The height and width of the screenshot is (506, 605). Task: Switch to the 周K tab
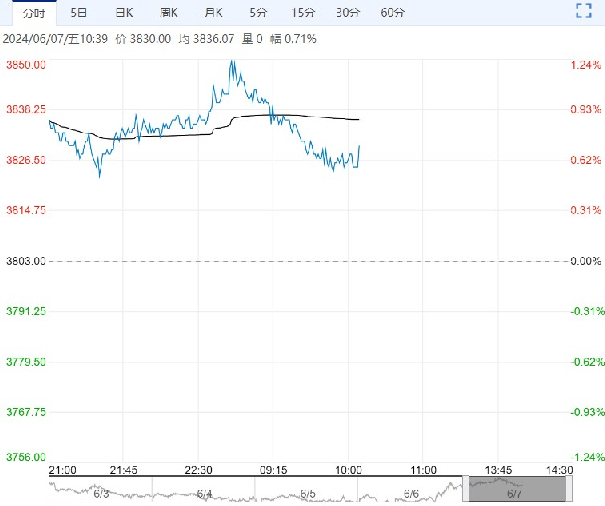point(170,13)
